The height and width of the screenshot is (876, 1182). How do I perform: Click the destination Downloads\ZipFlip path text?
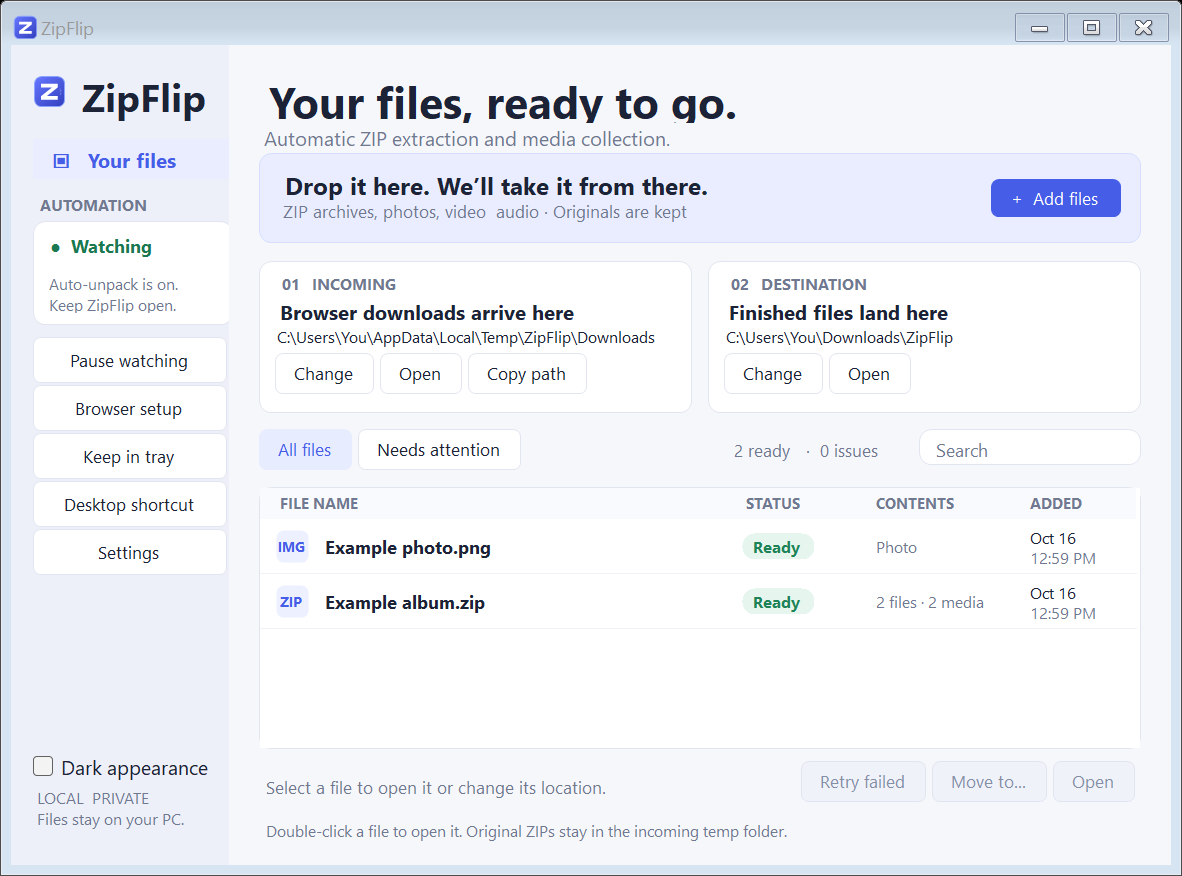click(839, 338)
